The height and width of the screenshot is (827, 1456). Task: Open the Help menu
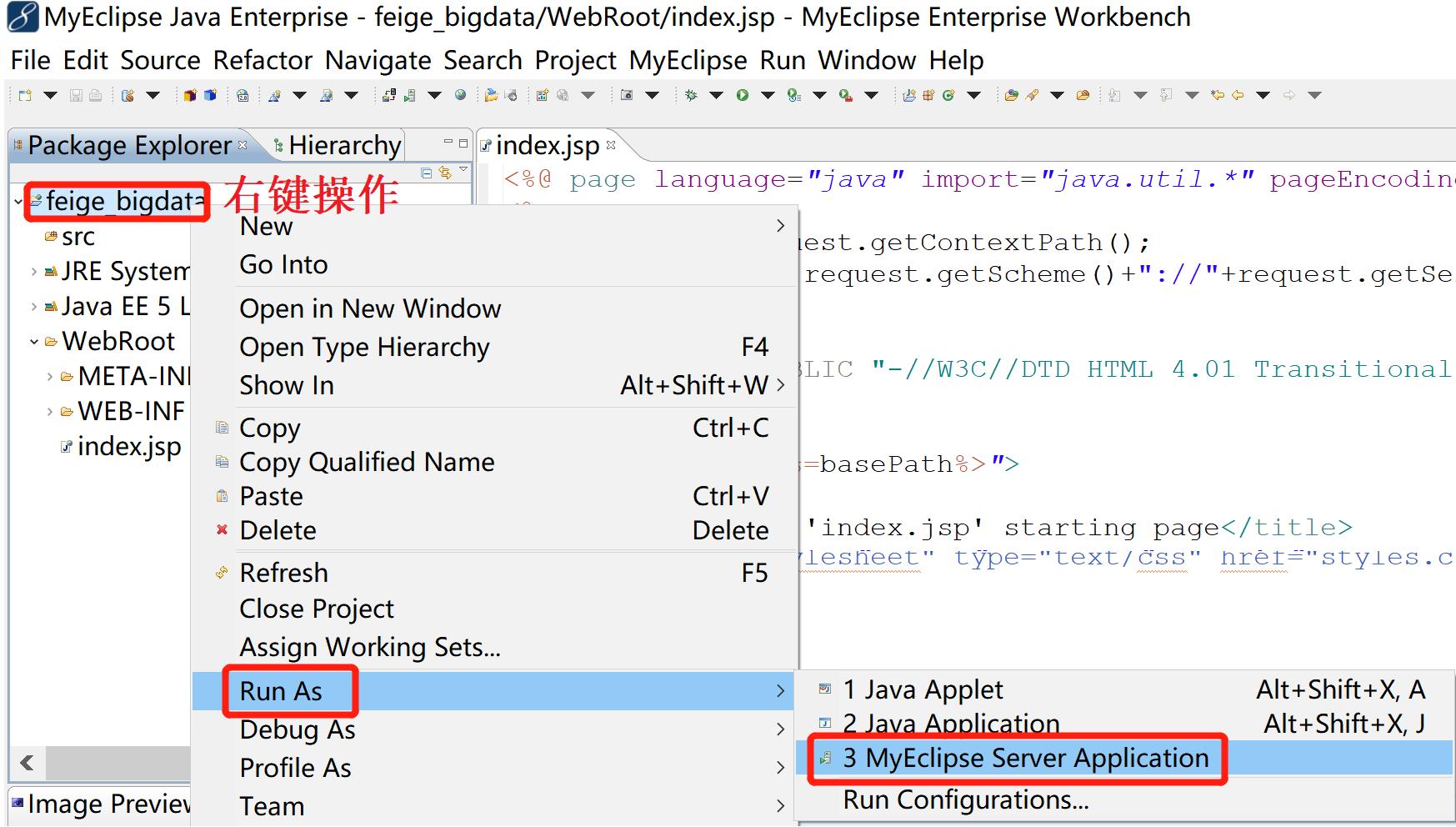(957, 60)
